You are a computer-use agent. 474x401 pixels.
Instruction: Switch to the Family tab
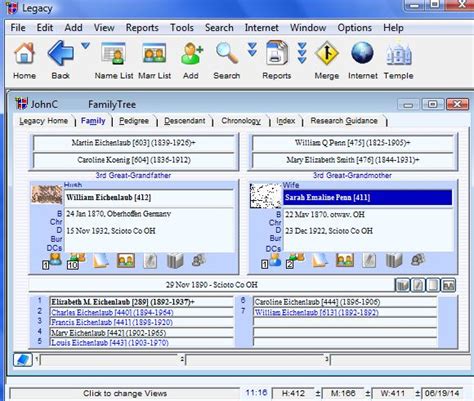[x=93, y=121]
